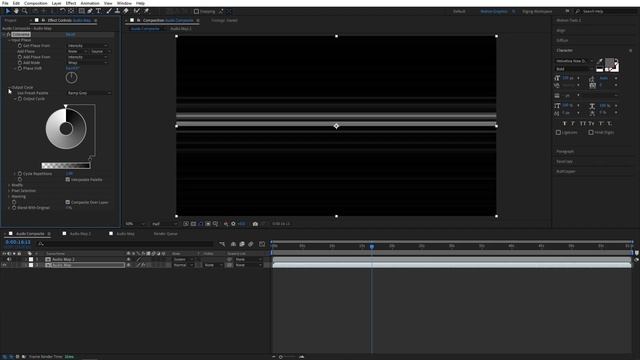Viewport: 640px width, 360px height.
Task: Toggle the Interpolate Palette checkbox
Action: (68, 180)
